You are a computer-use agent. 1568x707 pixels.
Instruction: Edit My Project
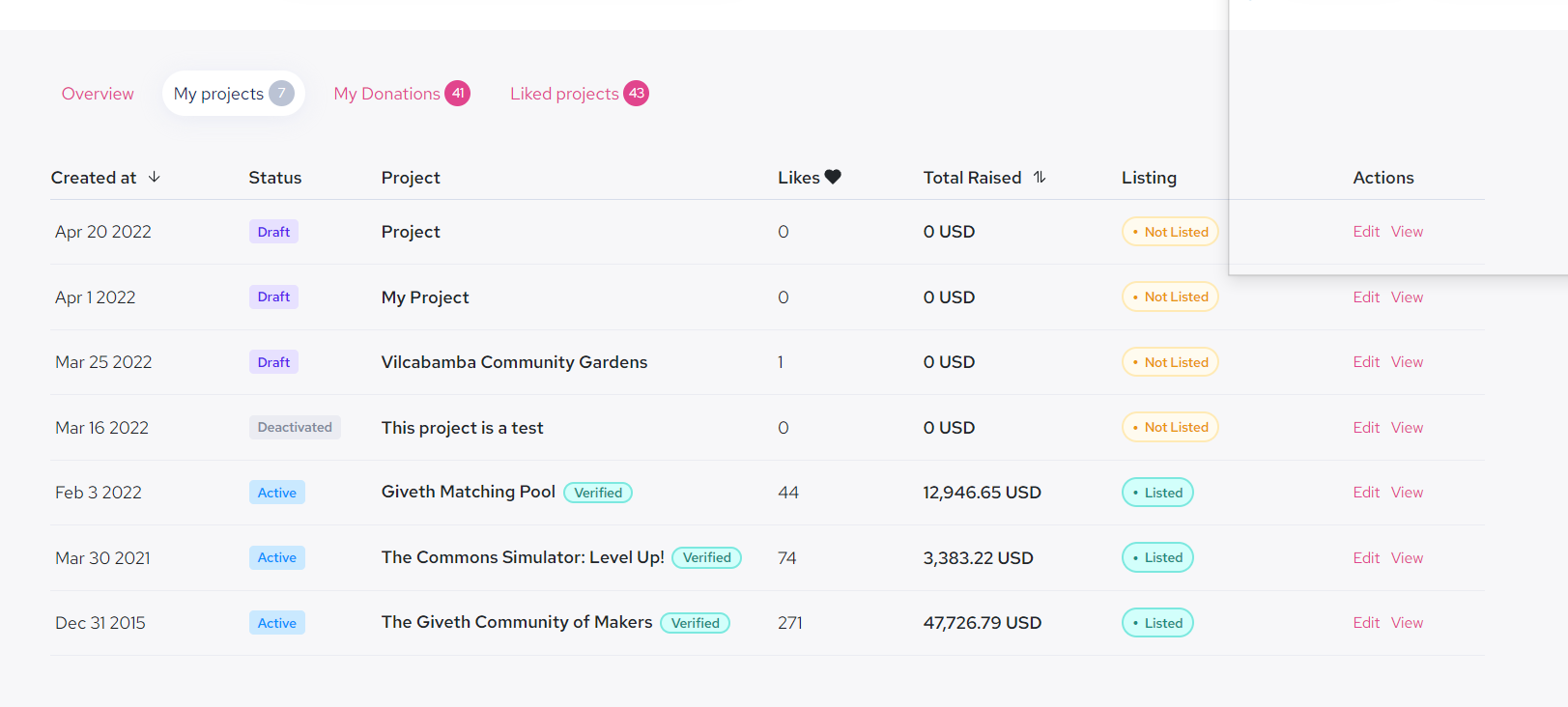click(x=1366, y=297)
